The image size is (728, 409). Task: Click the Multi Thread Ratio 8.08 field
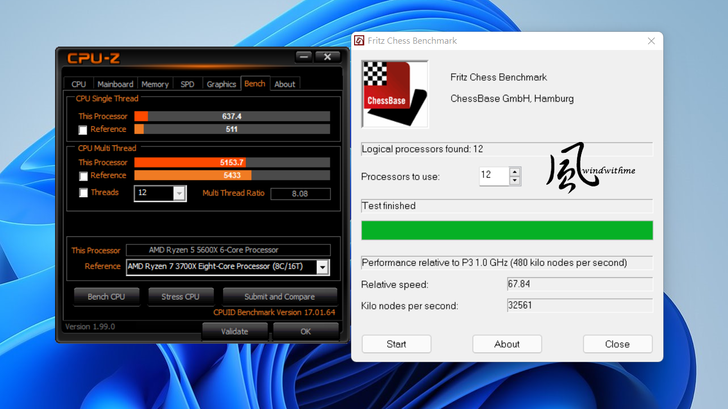pyautogui.click(x=300, y=194)
